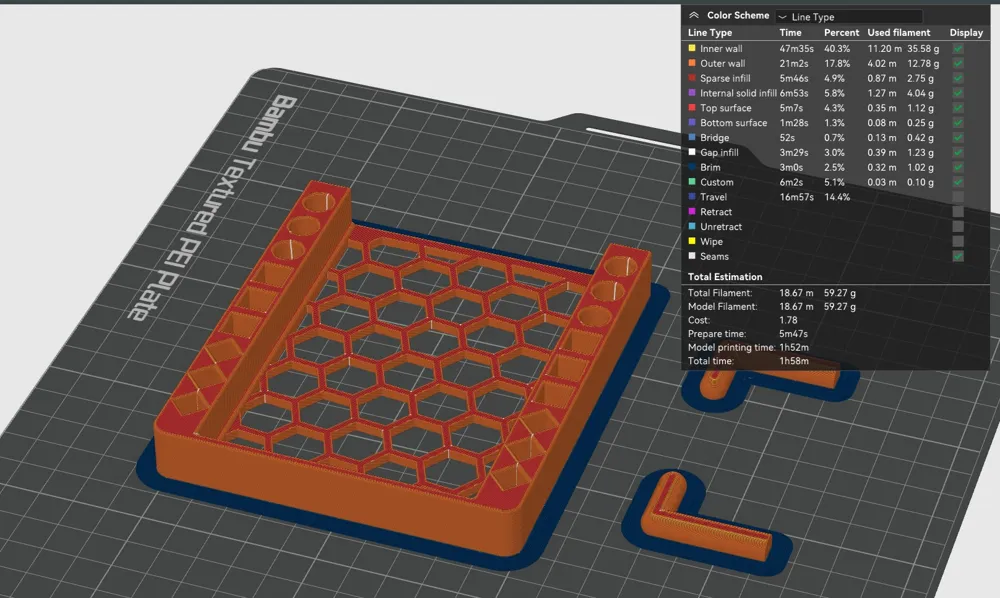
Task: Click the Display column header
Action: (x=966, y=33)
